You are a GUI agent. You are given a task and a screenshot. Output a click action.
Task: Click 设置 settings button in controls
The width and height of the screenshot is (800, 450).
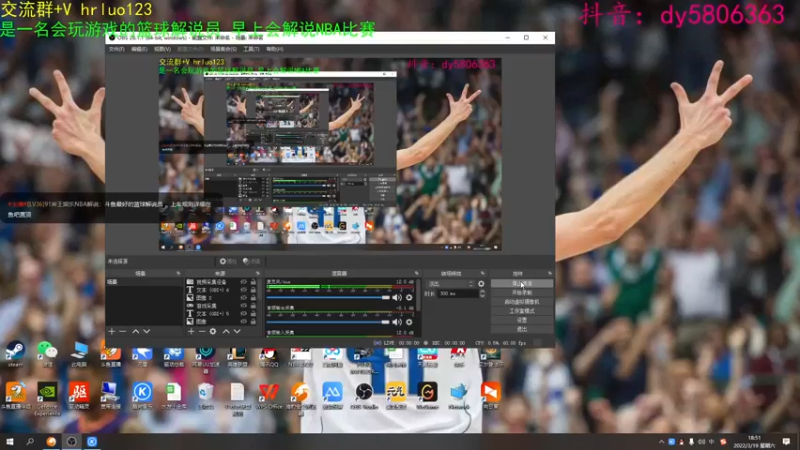[x=521, y=320]
